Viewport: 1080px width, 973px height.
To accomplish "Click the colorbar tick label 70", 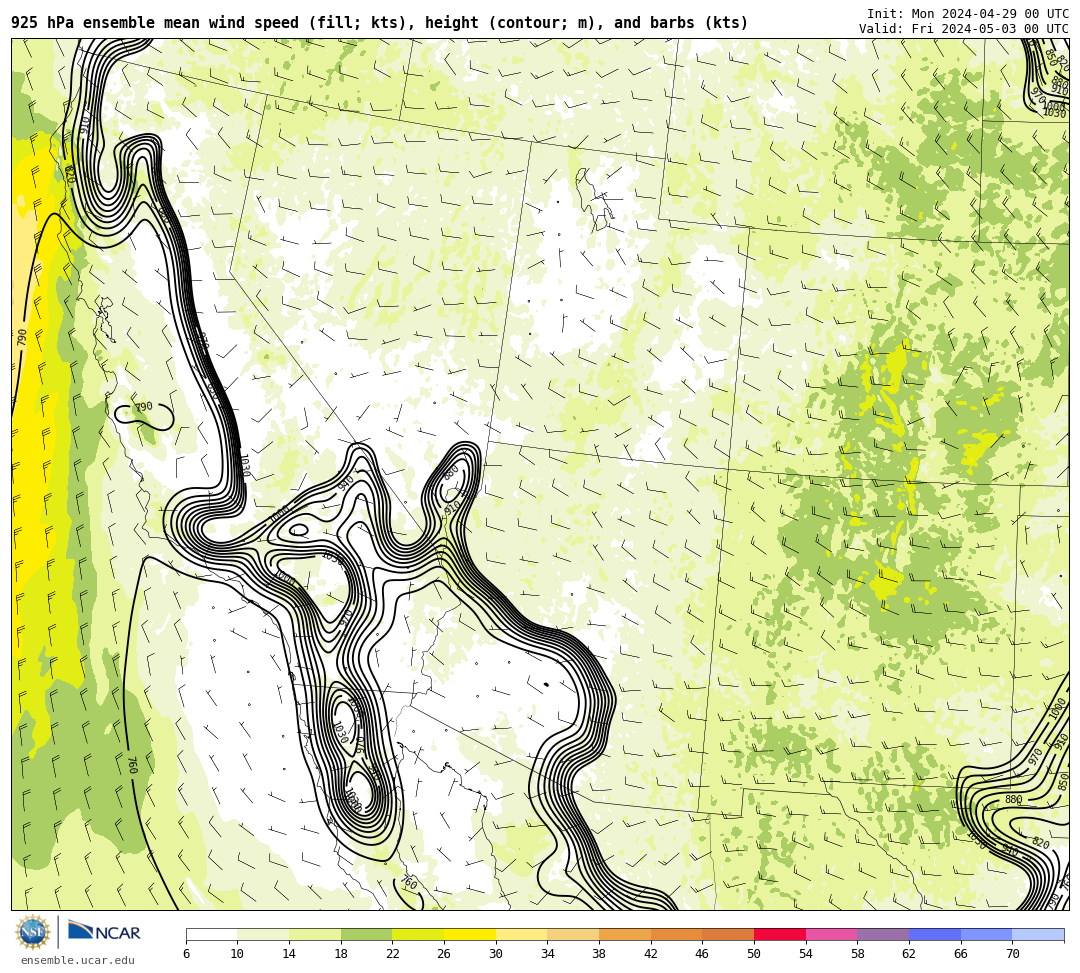I will pos(1012,954).
